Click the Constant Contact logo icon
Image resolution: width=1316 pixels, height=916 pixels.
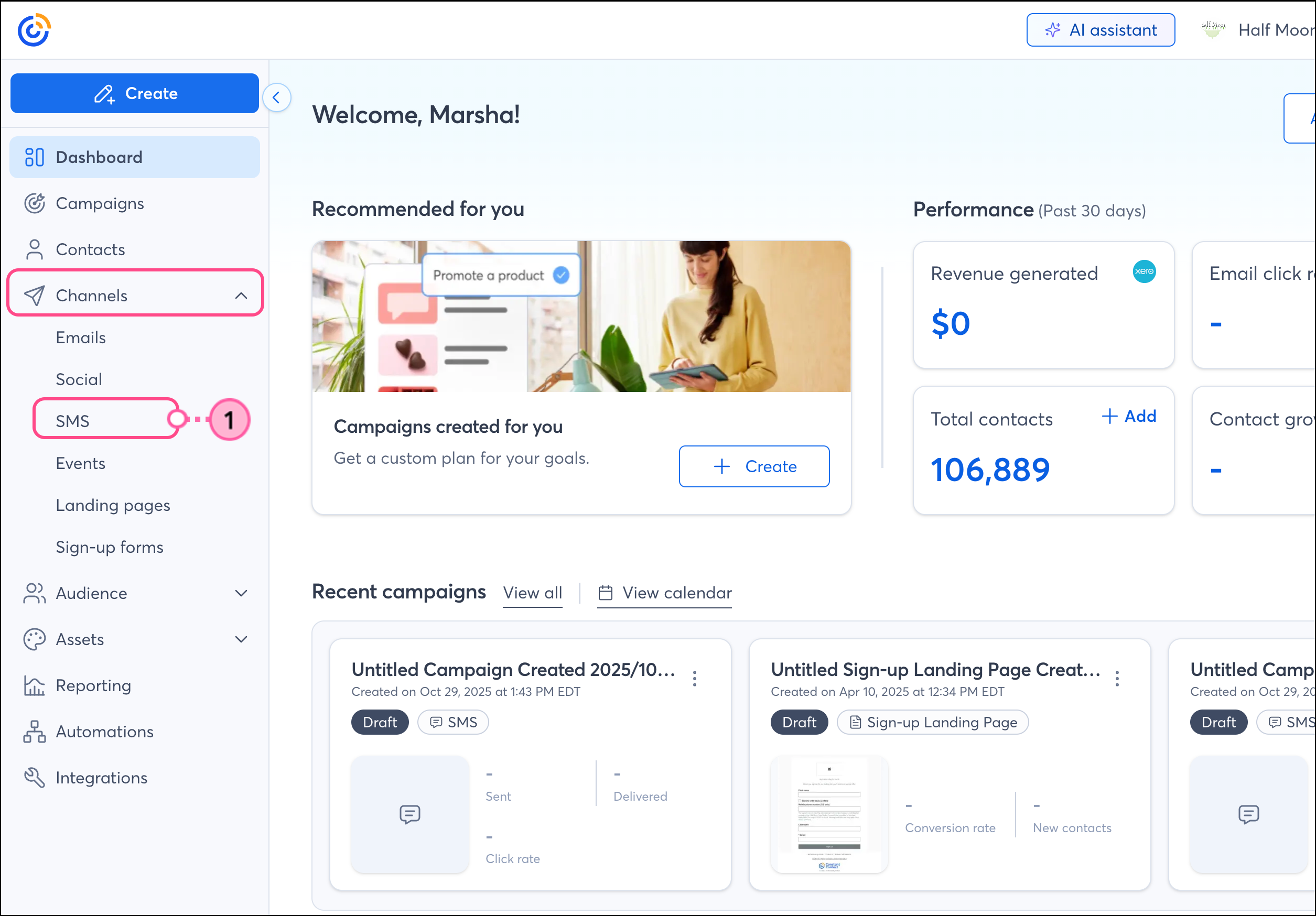pos(34,30)
